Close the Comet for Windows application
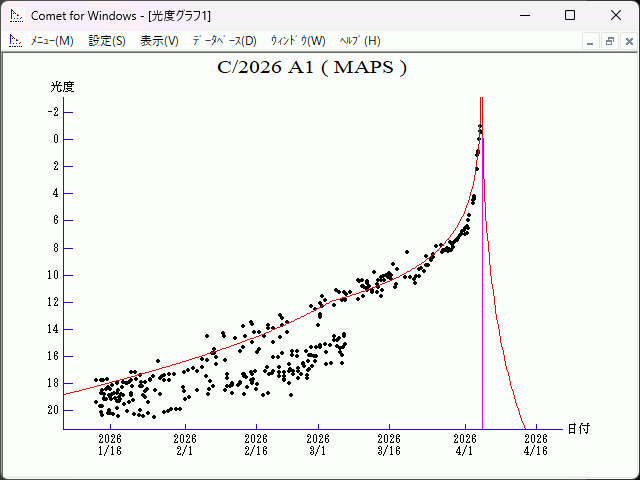The width and height of the screenshot is (640, 480). click(x=615, y=15)
